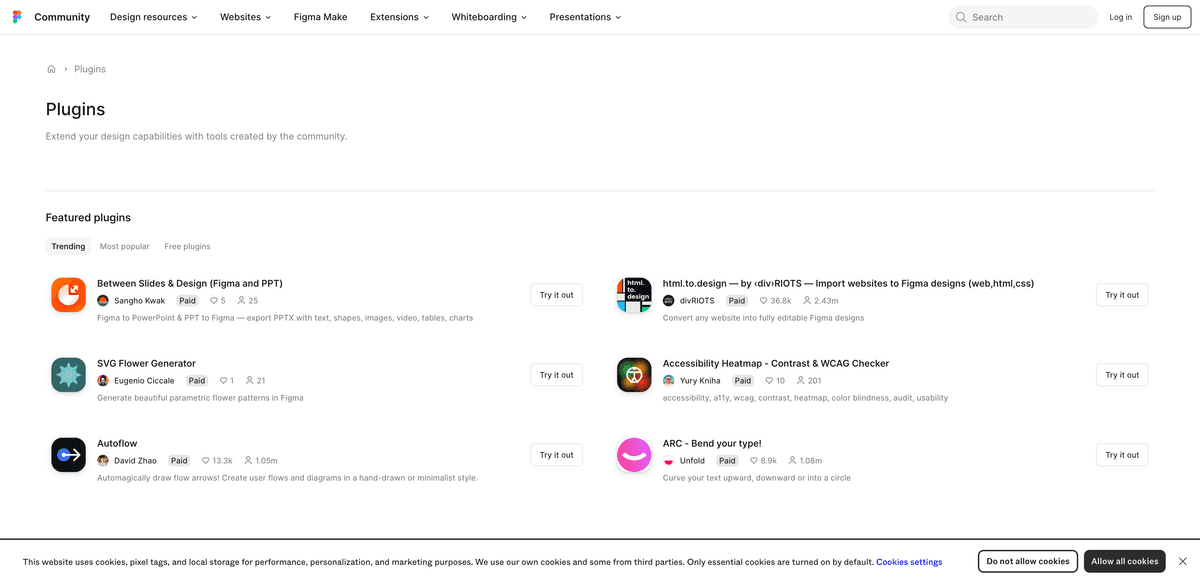Open ARC - Bend your type! title

click(712, 444)
